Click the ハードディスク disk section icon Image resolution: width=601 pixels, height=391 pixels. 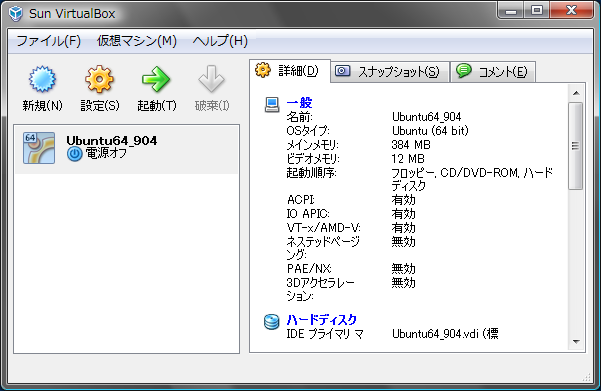271,322
